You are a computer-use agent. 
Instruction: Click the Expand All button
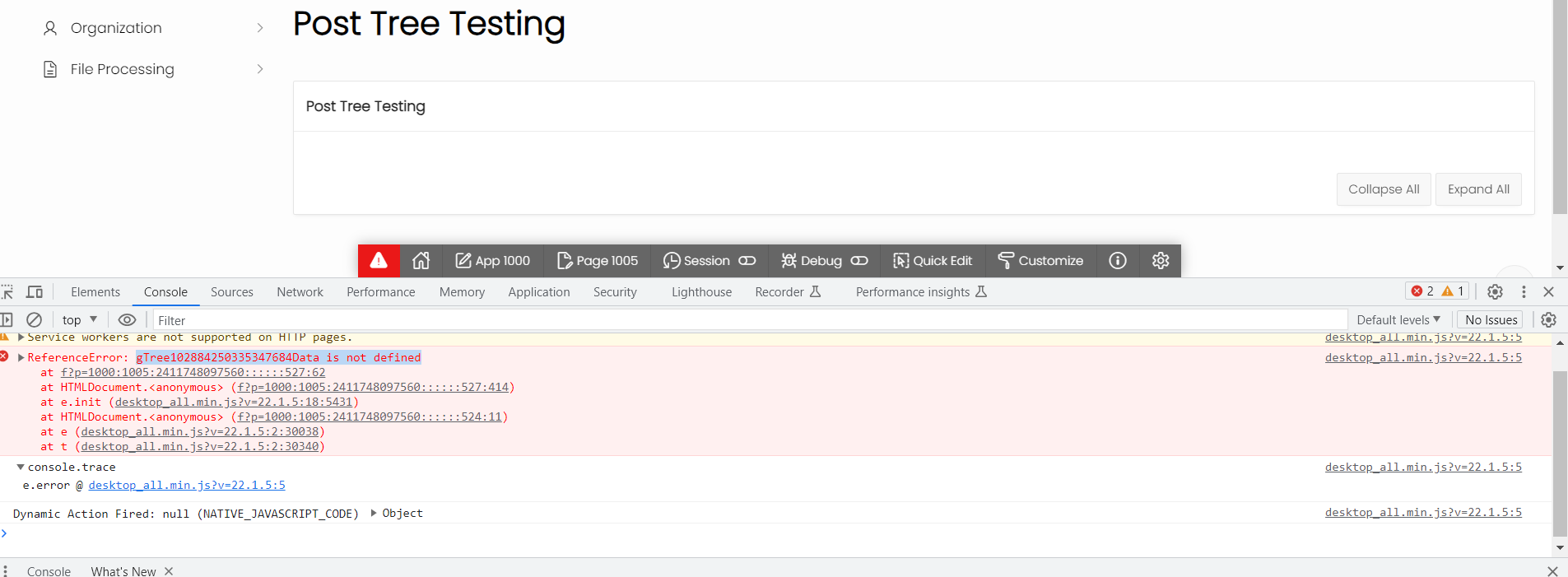1477,189
